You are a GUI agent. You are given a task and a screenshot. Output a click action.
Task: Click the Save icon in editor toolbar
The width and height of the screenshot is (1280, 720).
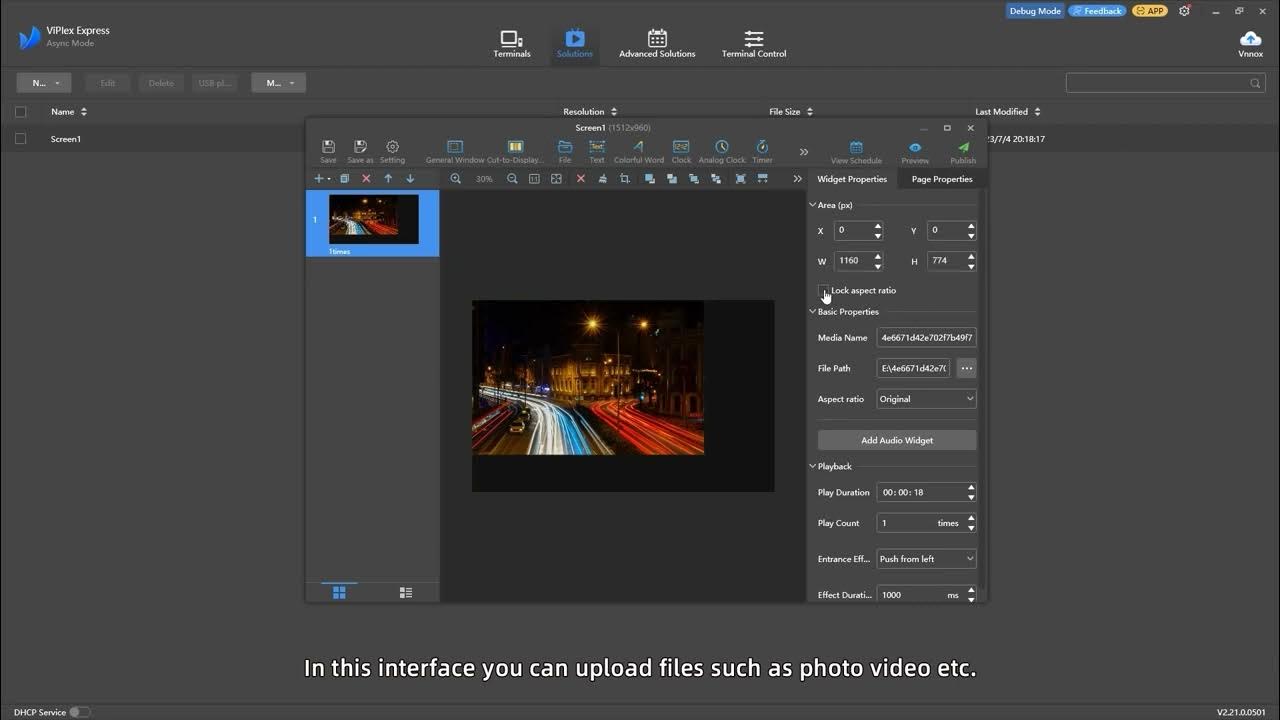pyautogui.click(x=328, y=147)
